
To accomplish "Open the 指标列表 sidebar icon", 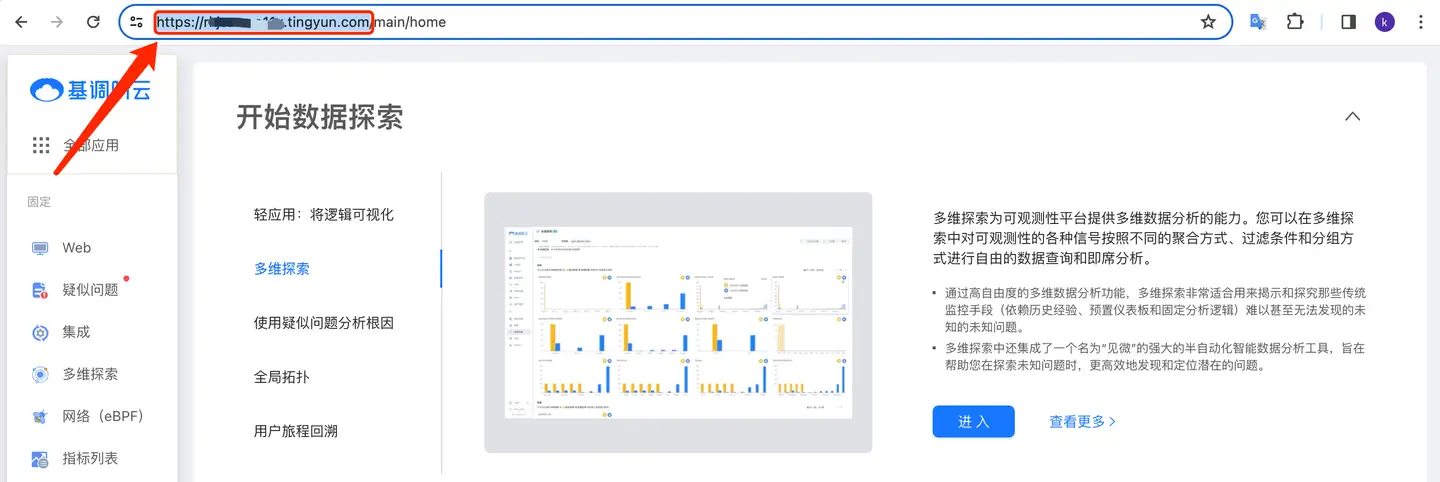I will (x=40, y=459).
